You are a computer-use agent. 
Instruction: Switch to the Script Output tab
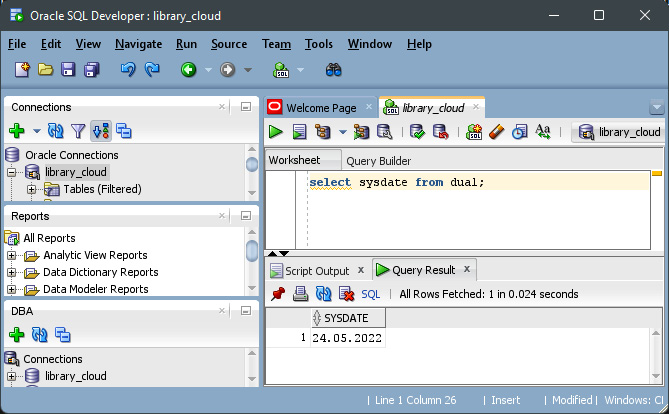pyautogui.click(x=317, y=271)
